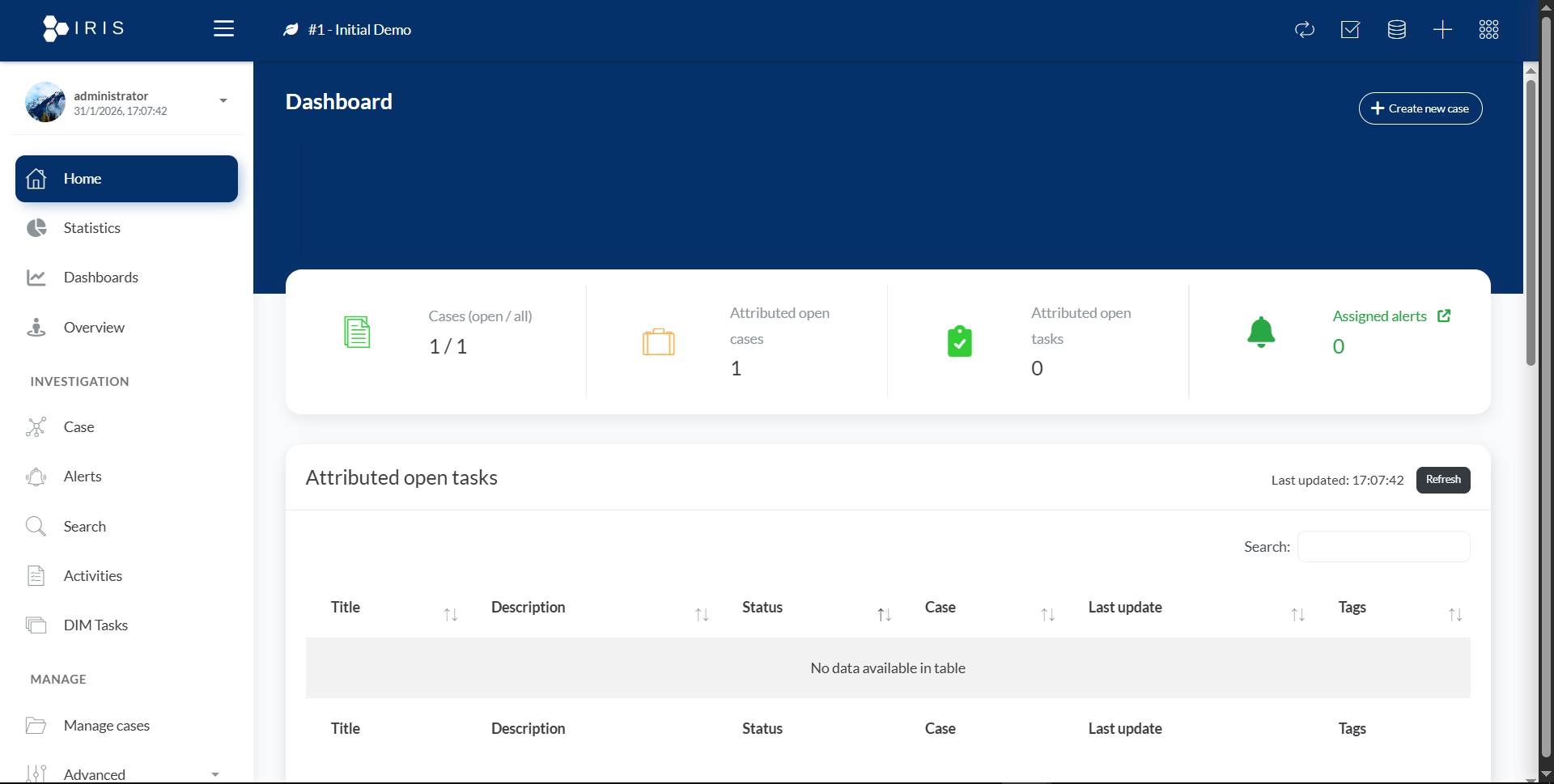The width and height of the screenshot is (1554, 784).
Task: Click the Create new case button
Action: tap(1420, 108)
